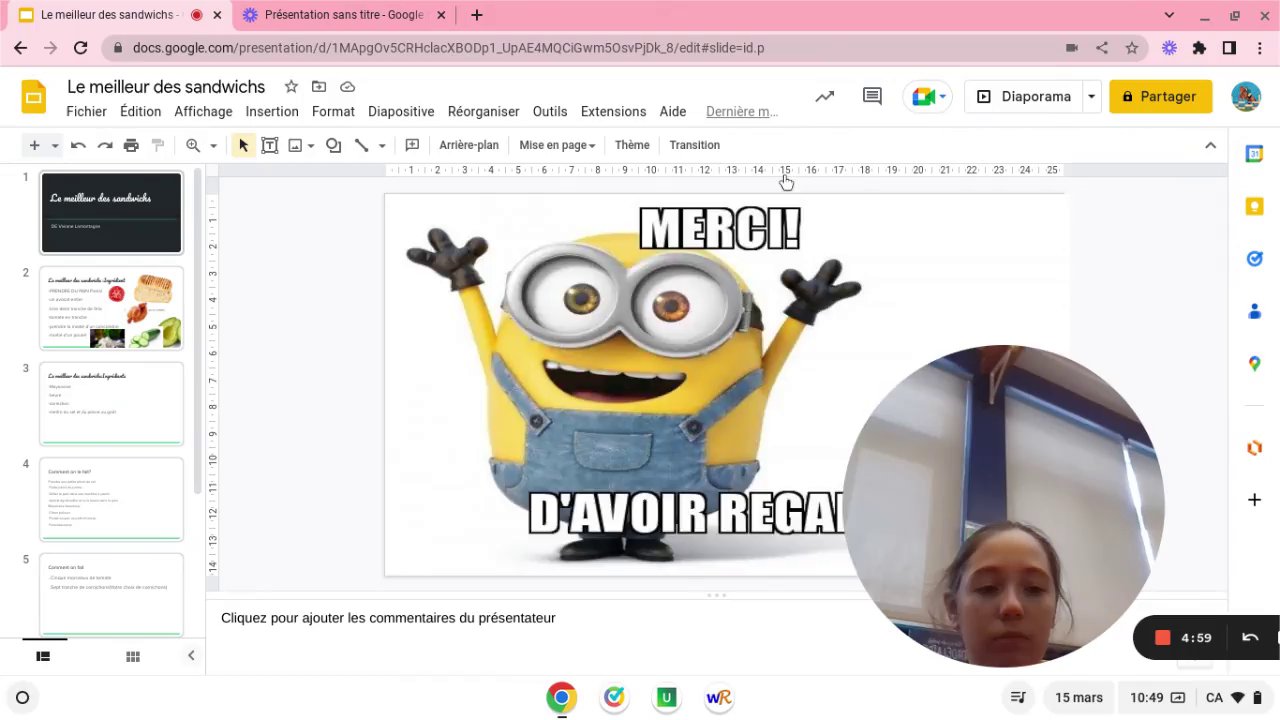Viewport: 1280px width, 720px height.
Task: Open activity dashboard trend icon
Action: tap(824, 97)
